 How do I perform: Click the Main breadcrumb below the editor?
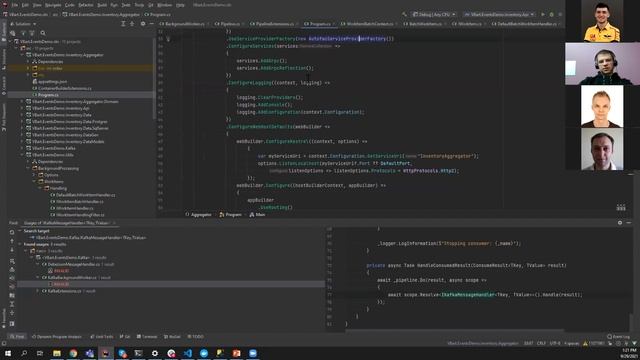[x=258, y=215]
